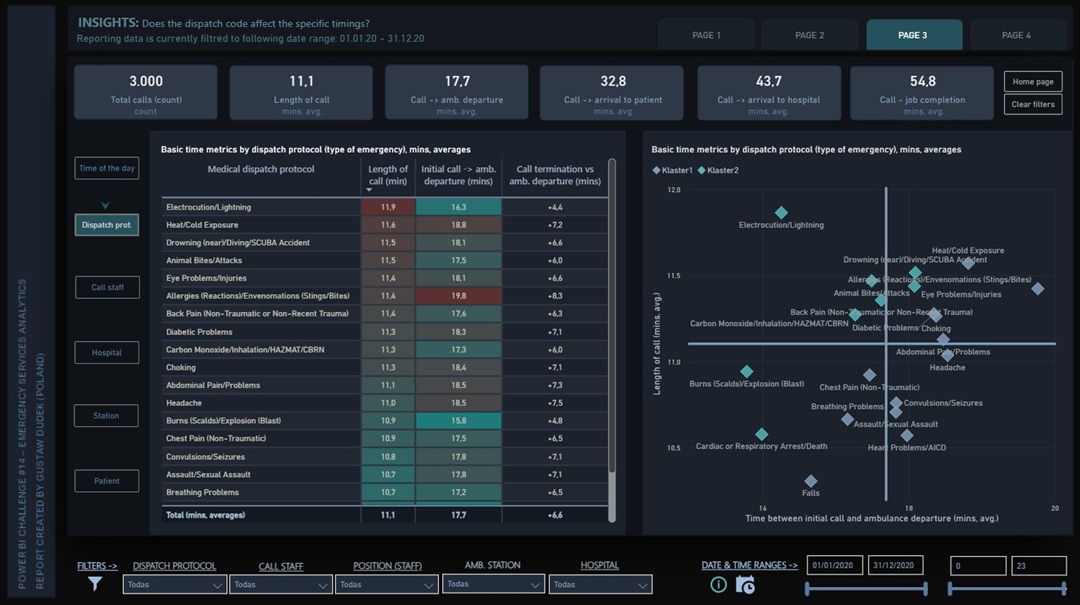Viewport: 1080px width, 605px height.
Task: Switch to the PAGE 1 tab
Action: click(706, 35)
